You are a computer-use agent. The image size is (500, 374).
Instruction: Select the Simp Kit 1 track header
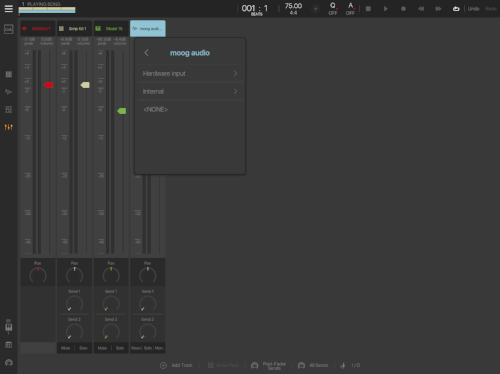pyautogui.click(x=74, y=29)
